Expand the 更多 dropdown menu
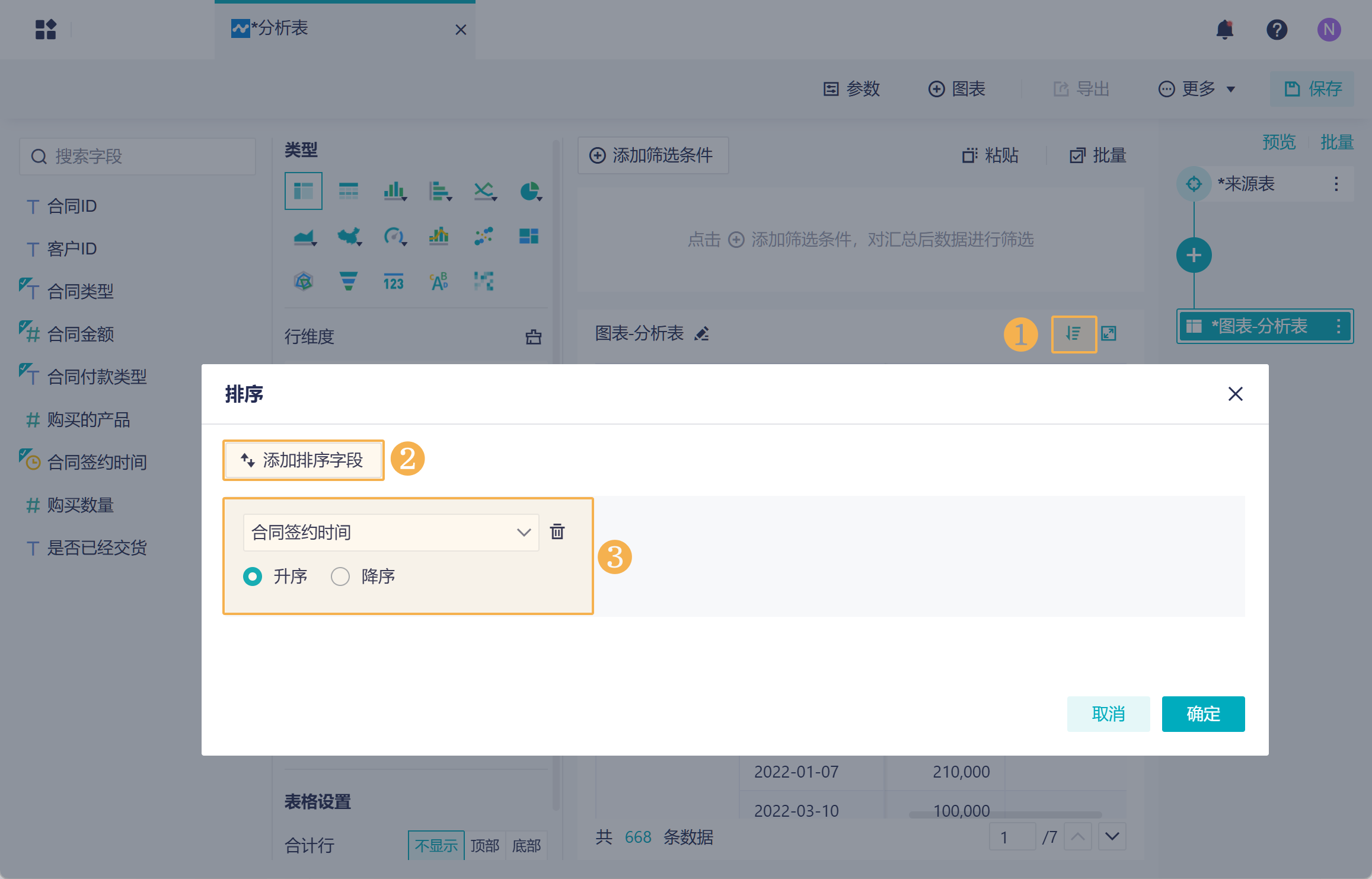The image size is (1372, 879). point(1197,89)
